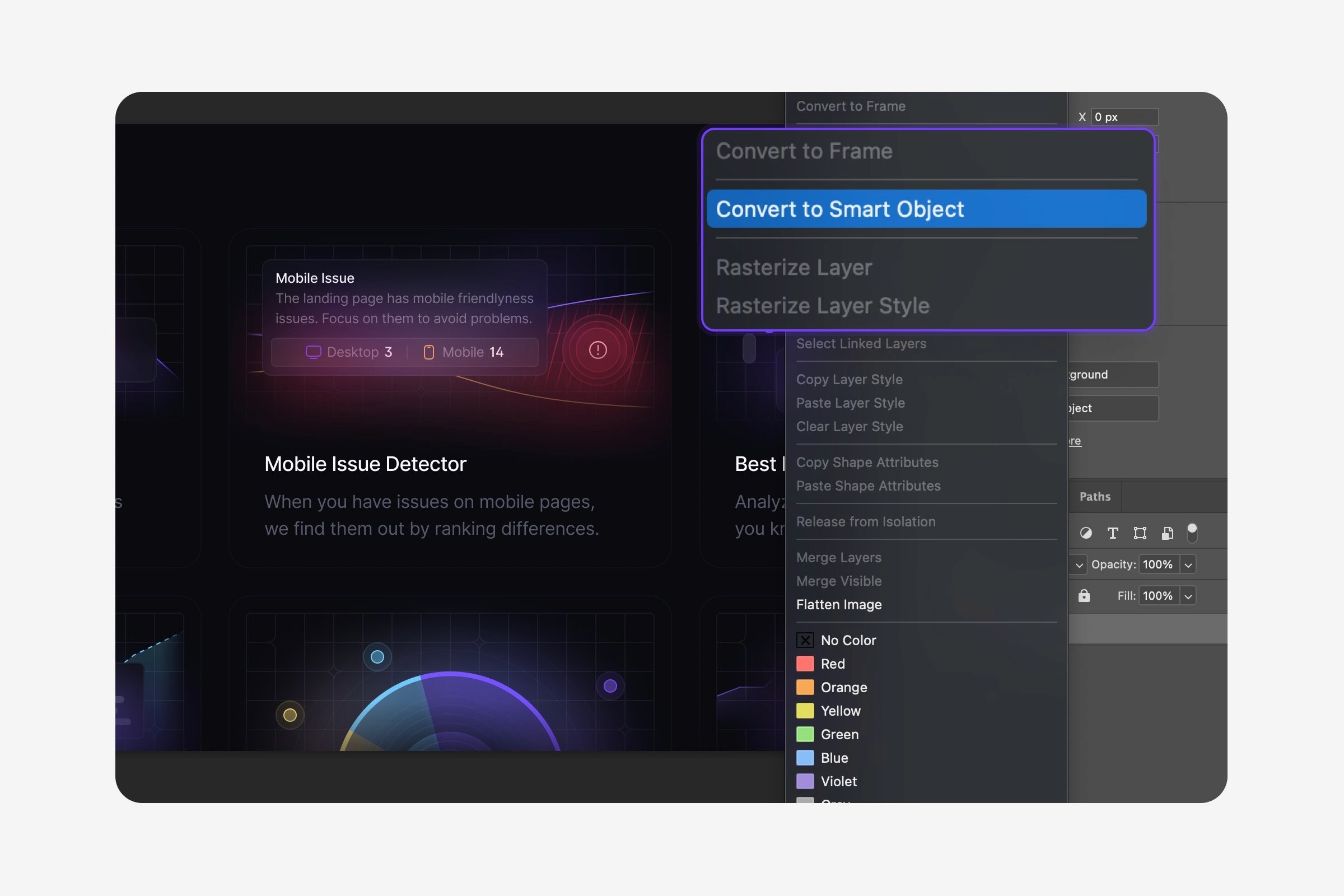The image size is (1344, 896).
Task: Click the No Color crossed box icon
Action: 805,640
